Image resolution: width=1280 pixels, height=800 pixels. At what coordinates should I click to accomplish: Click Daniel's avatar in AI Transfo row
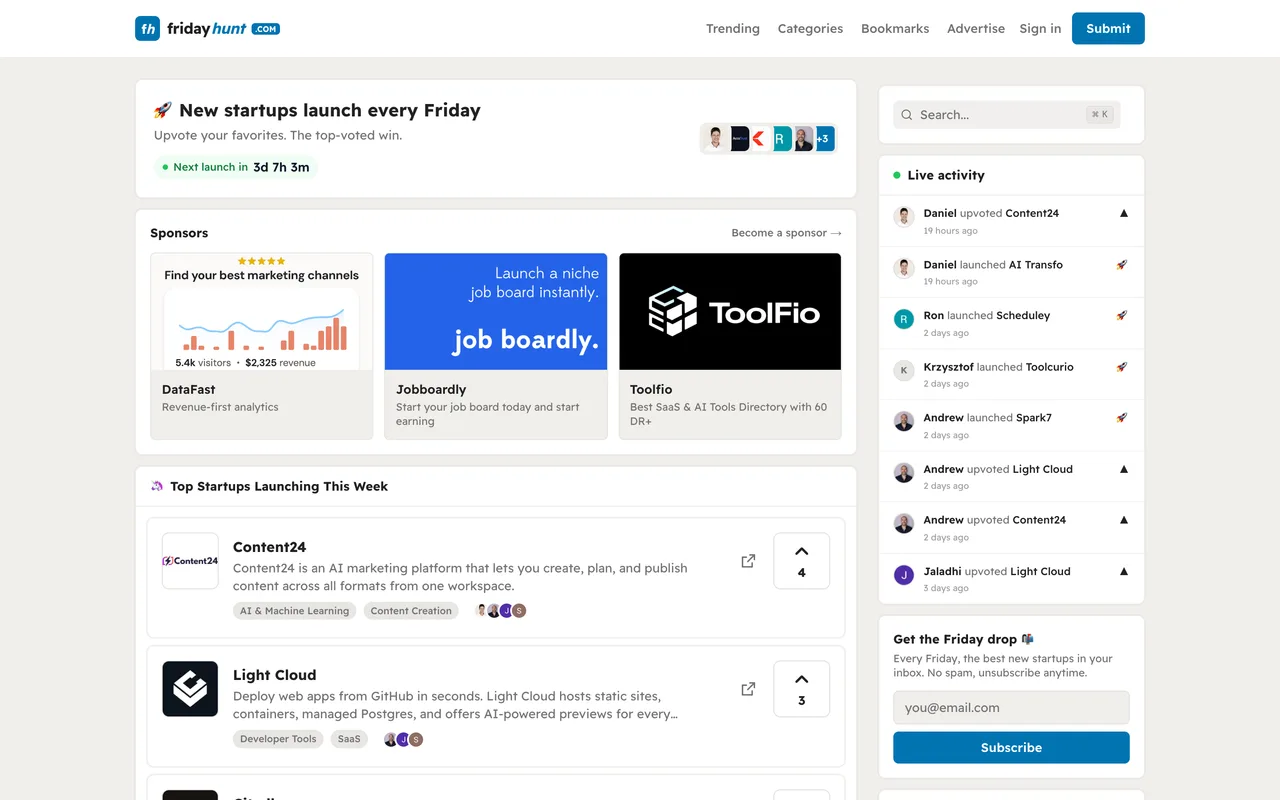[x=904, y=268]
